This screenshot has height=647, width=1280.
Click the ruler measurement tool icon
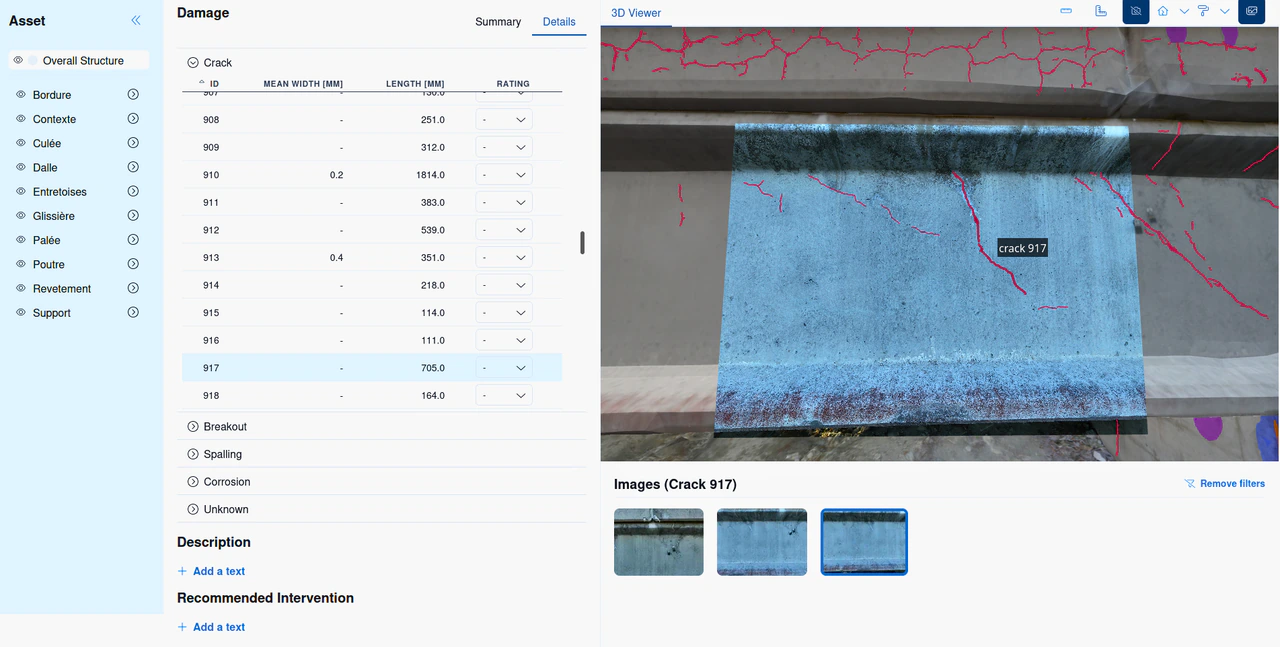(1101, 11)
